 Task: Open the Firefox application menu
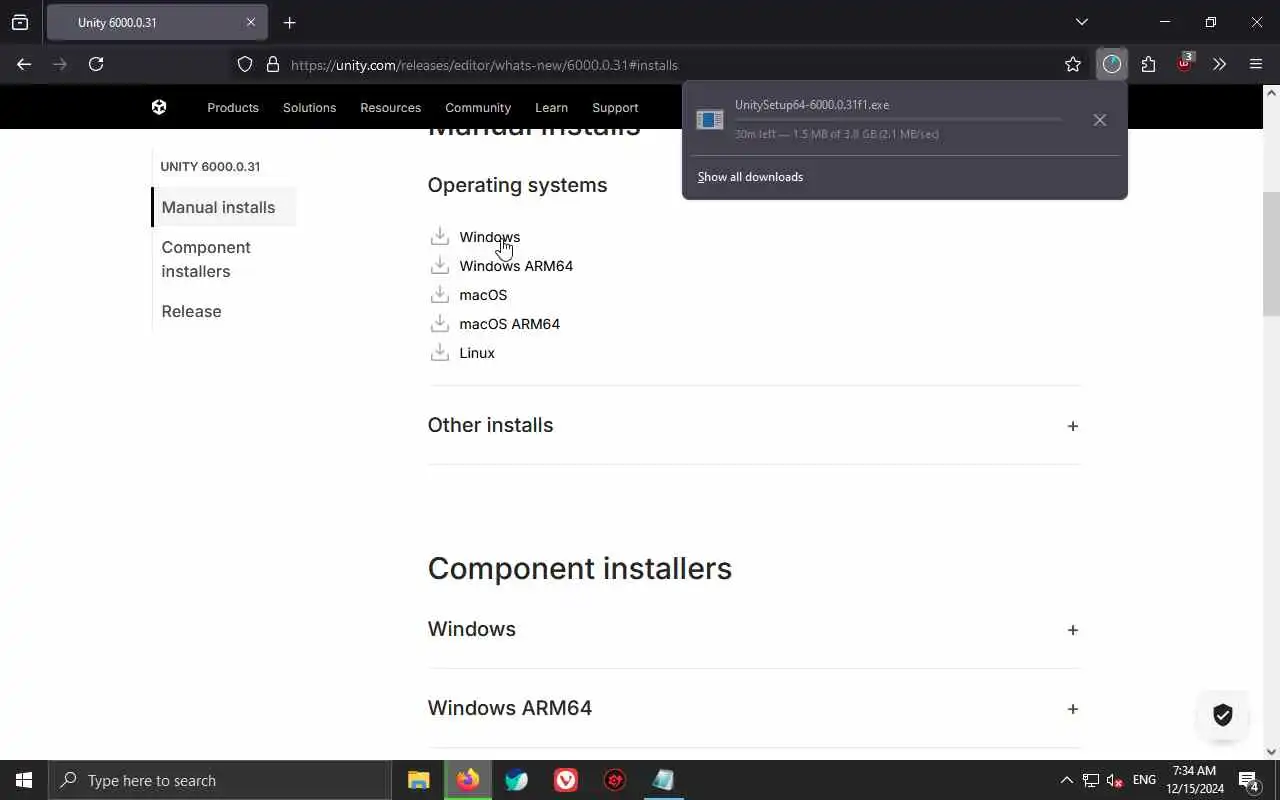tap(1256, 64)
